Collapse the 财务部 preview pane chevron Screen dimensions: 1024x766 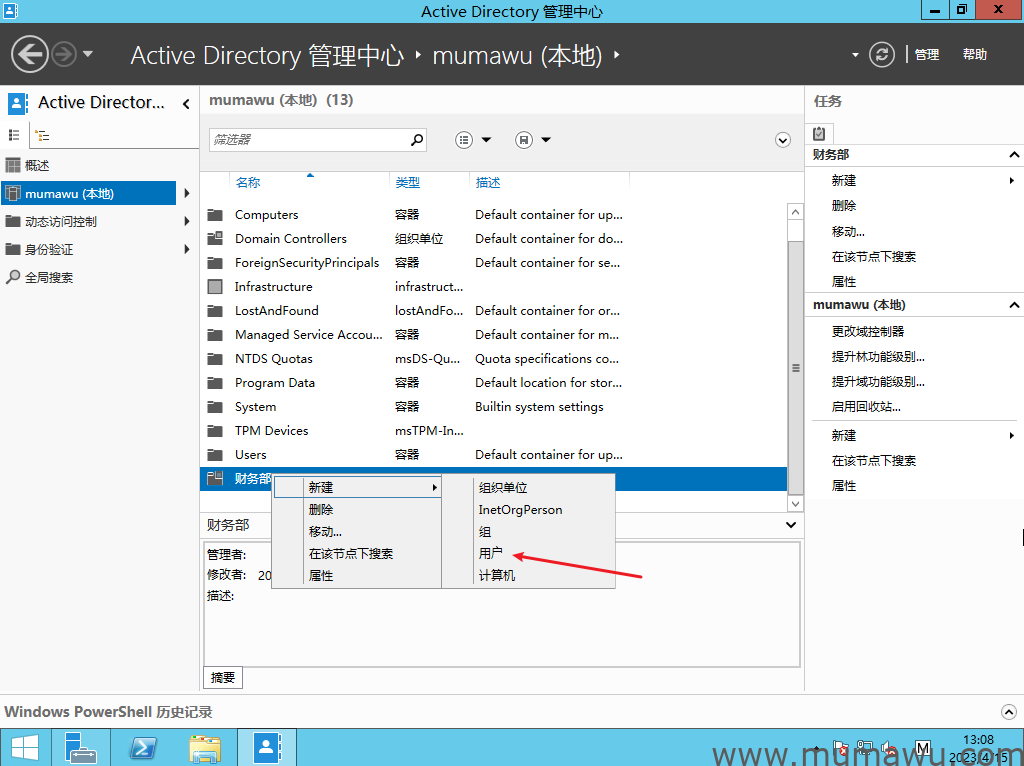791,525
